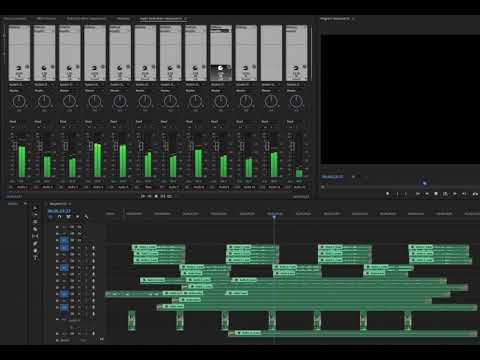Open the Program monitor panel tab
The width and height of the screenshot is (480, 360).
(x=335, y=19)
